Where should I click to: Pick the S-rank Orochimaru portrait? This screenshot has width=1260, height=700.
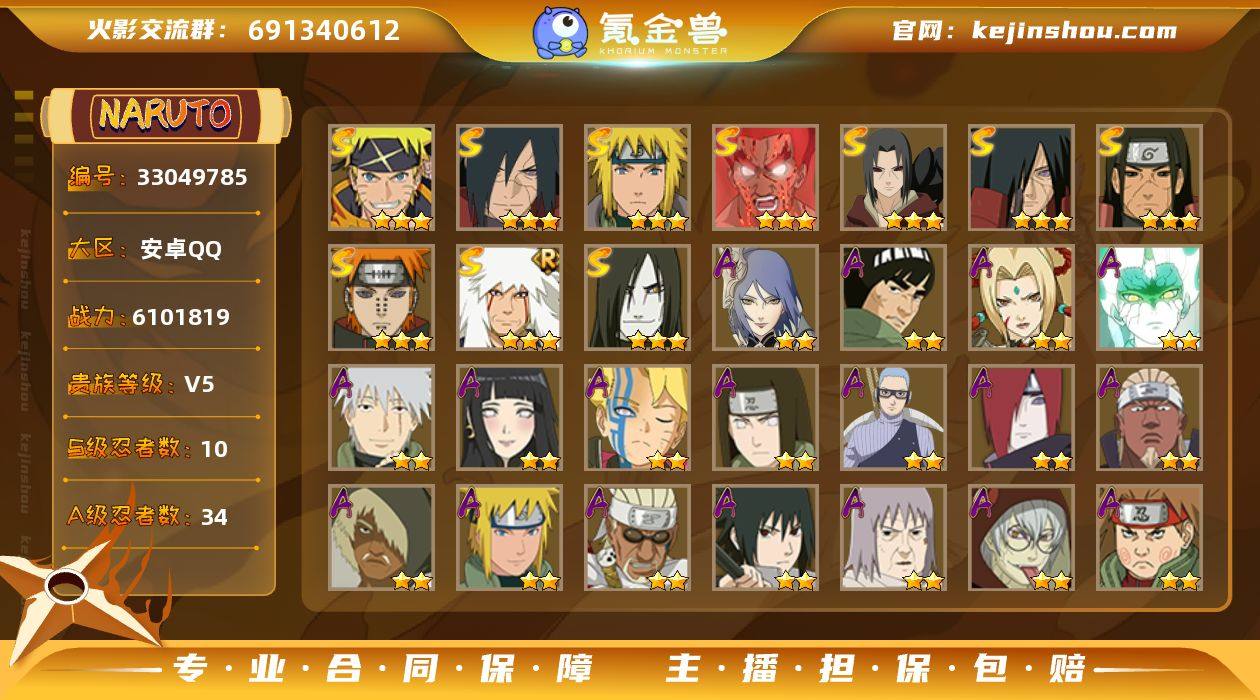pos(638,298)
